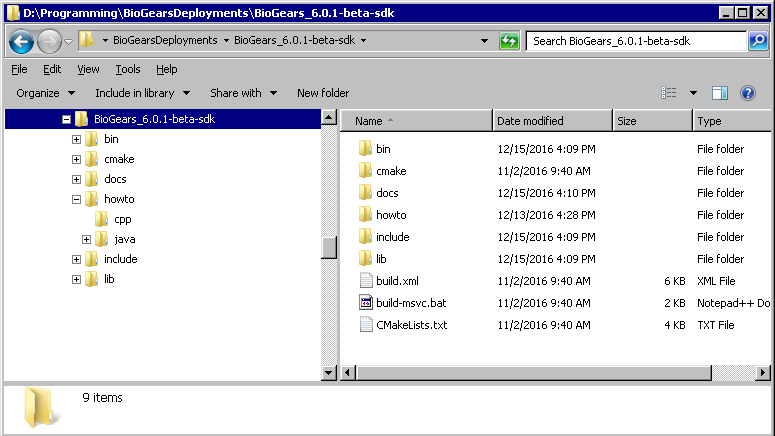
Task: Expand the docs folder in tree
Action: click(x=76, y=179)
